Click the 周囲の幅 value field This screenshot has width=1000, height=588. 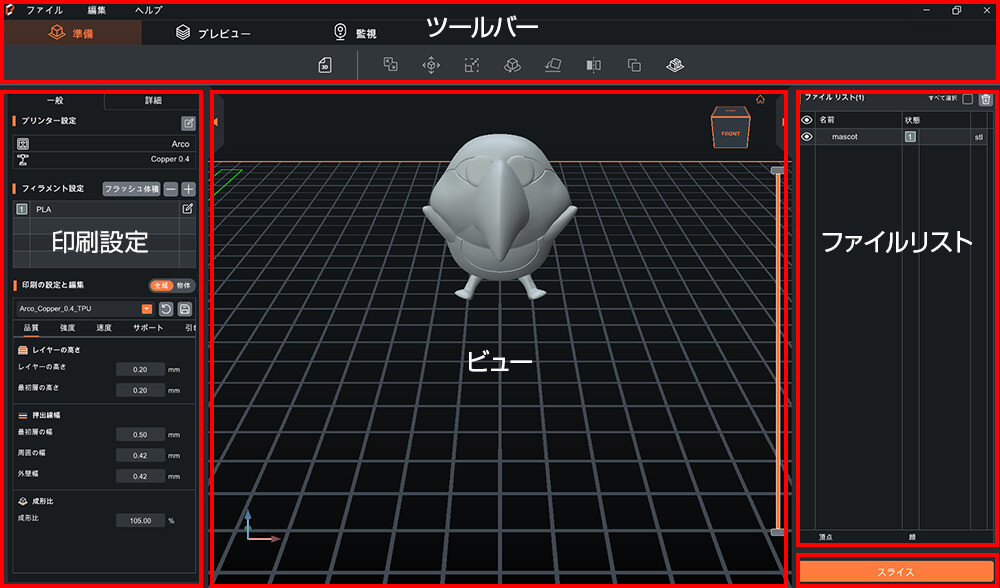tap(140, 455)
